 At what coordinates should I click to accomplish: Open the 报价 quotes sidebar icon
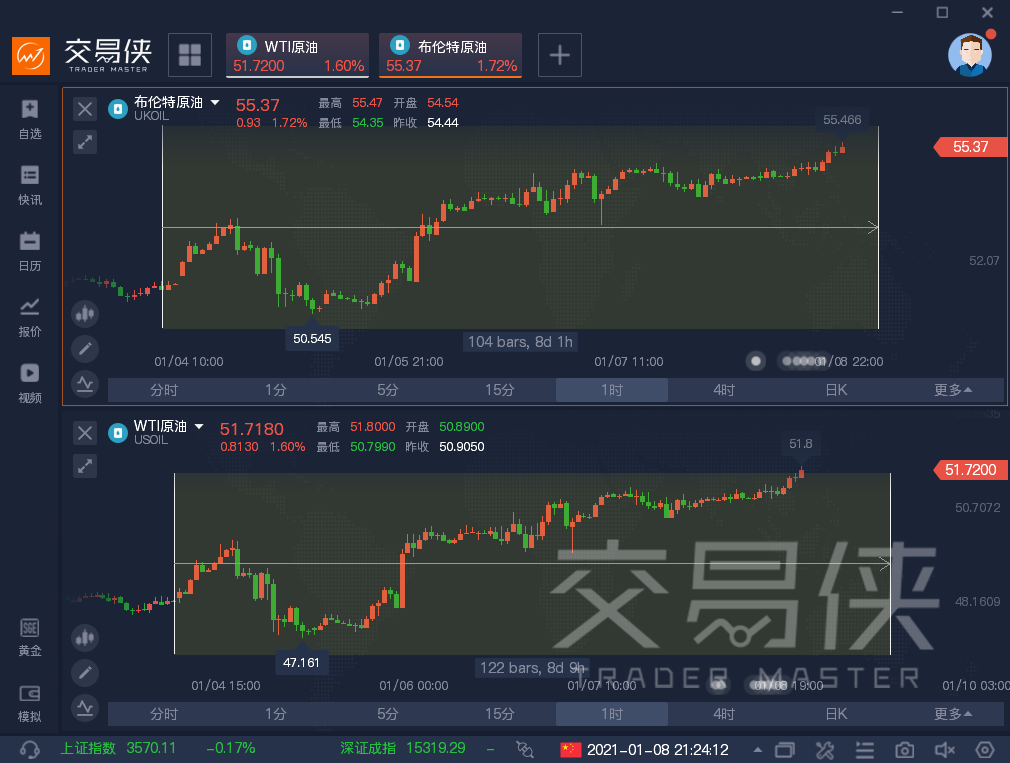(x=30, y=318)
